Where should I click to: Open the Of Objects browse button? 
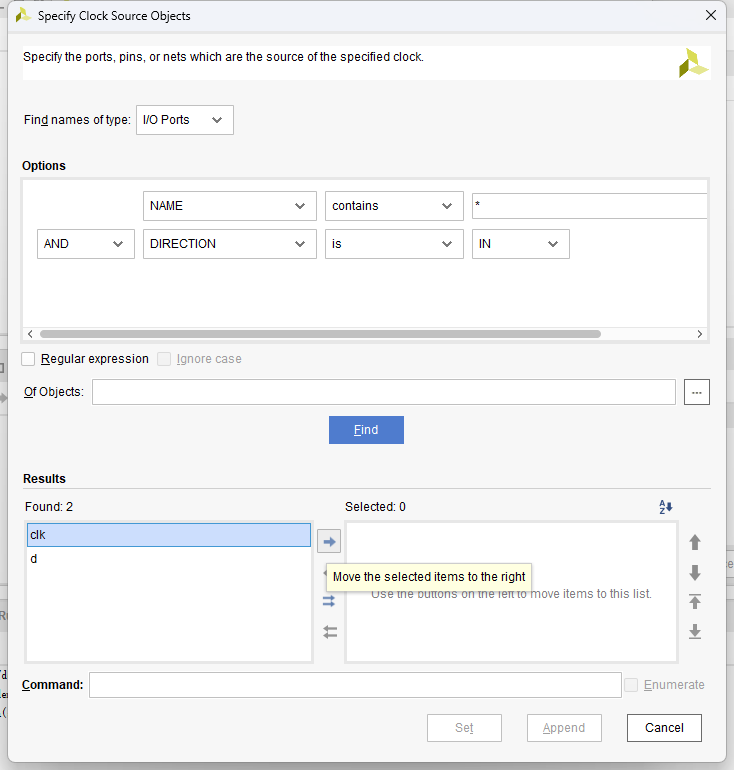(x=697, y=392)
